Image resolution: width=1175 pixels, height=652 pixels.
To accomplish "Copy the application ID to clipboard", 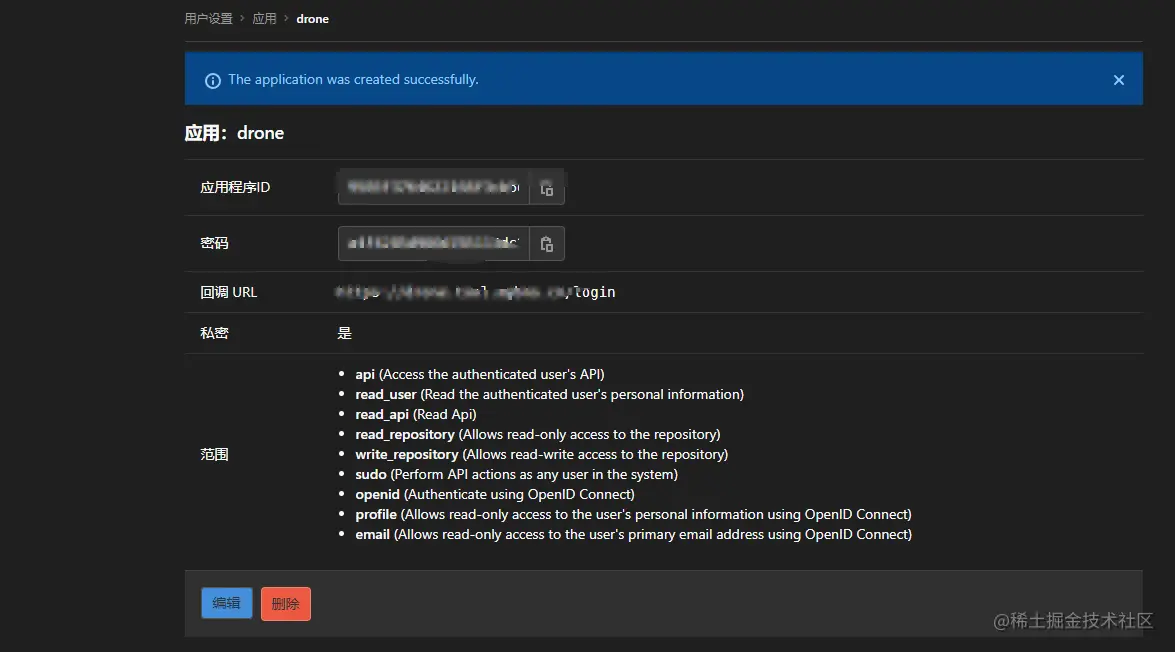I will [547, 188].
